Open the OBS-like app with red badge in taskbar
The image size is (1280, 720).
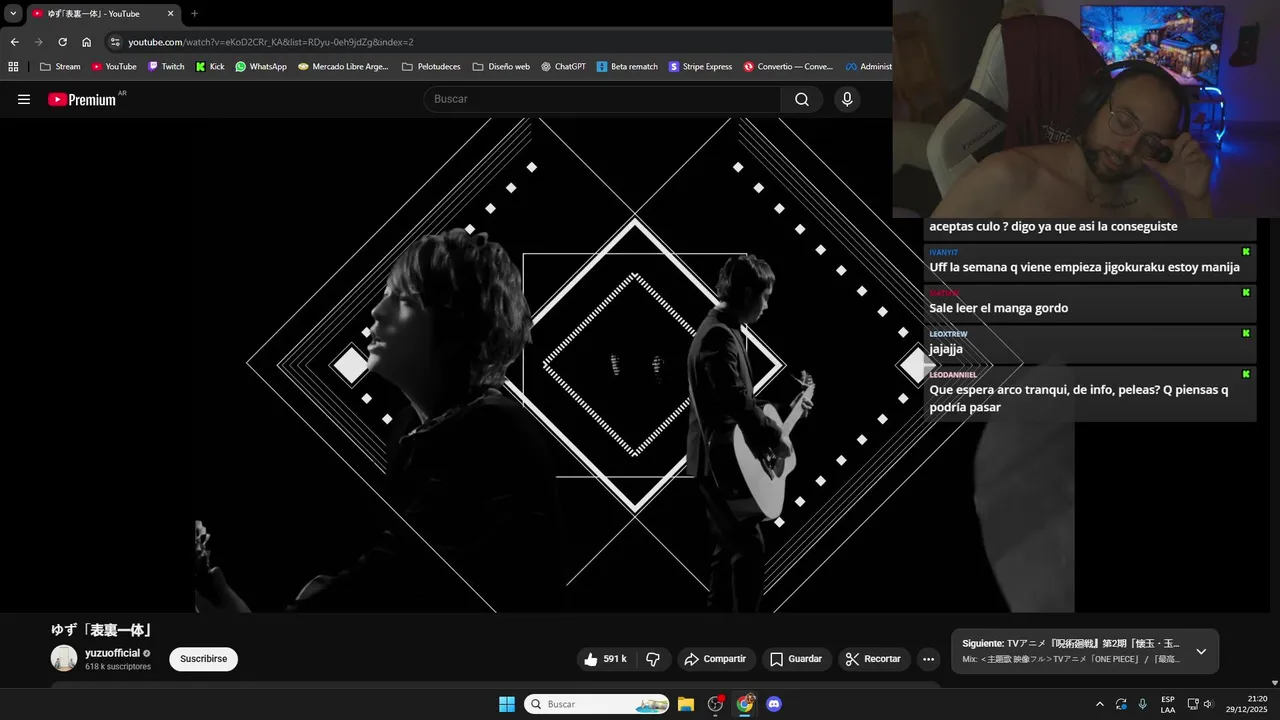[715, 704]
